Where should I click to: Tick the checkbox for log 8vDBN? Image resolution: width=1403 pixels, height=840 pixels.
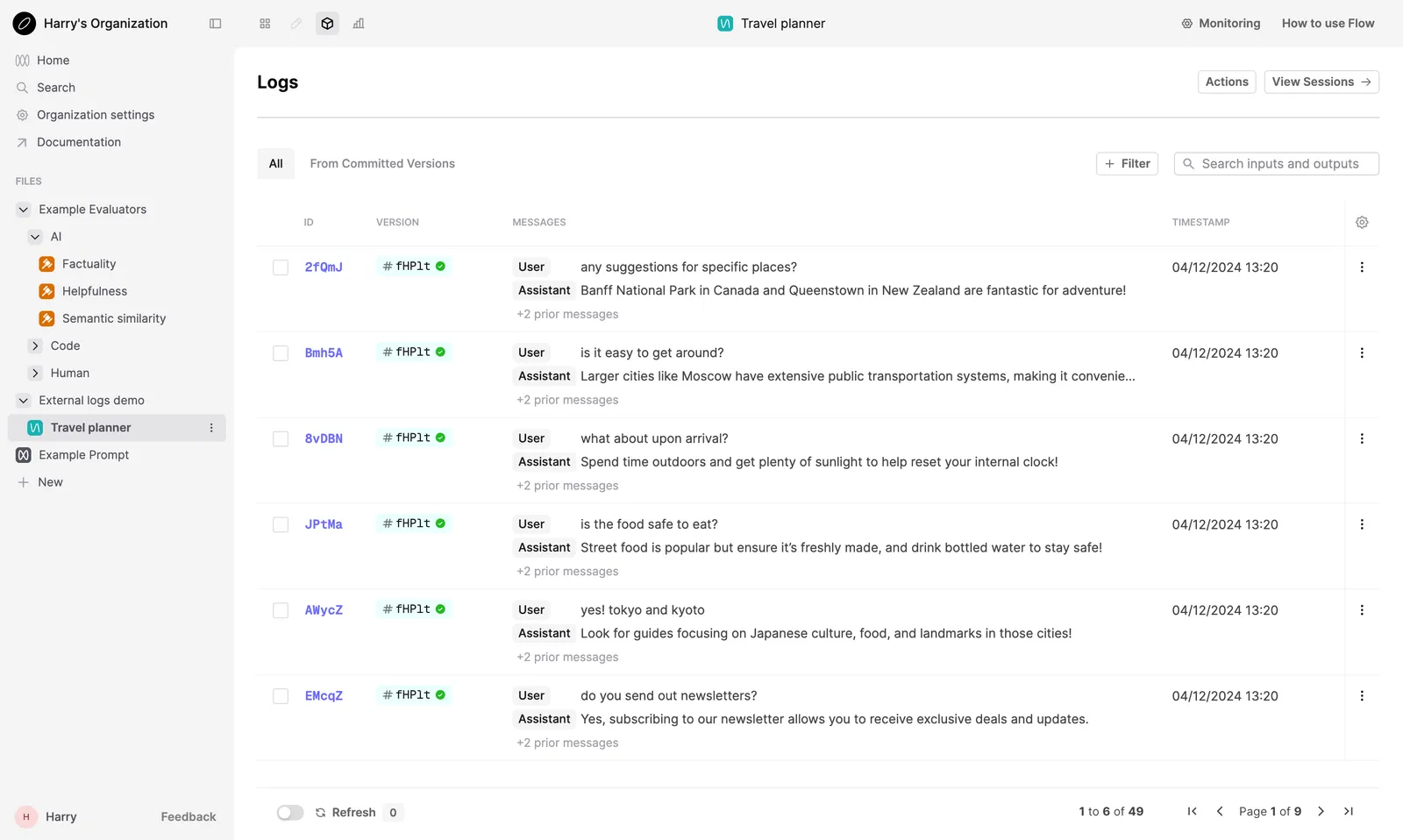[x=281, y=439]
